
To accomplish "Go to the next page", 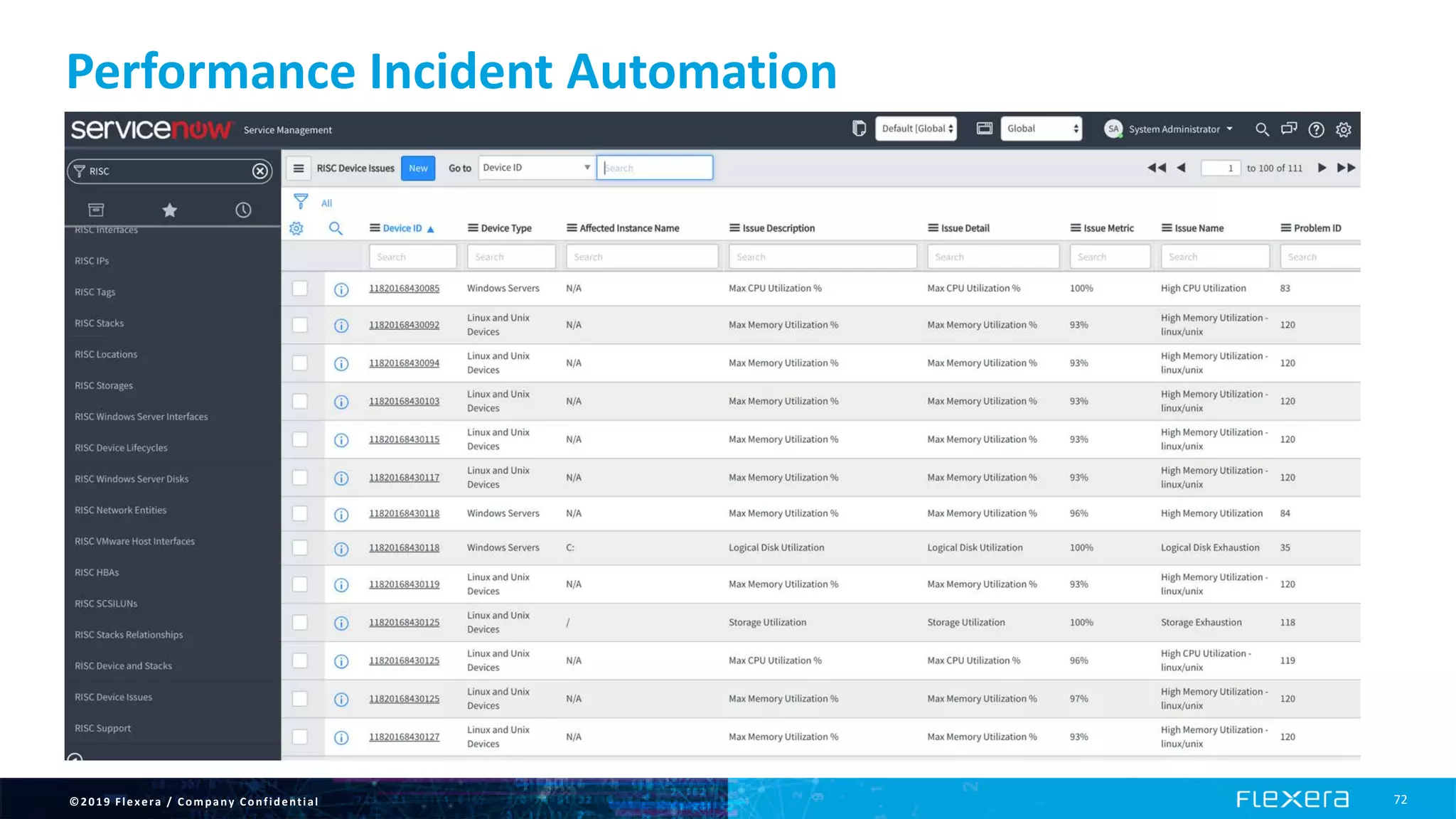I will (1322, 168).
